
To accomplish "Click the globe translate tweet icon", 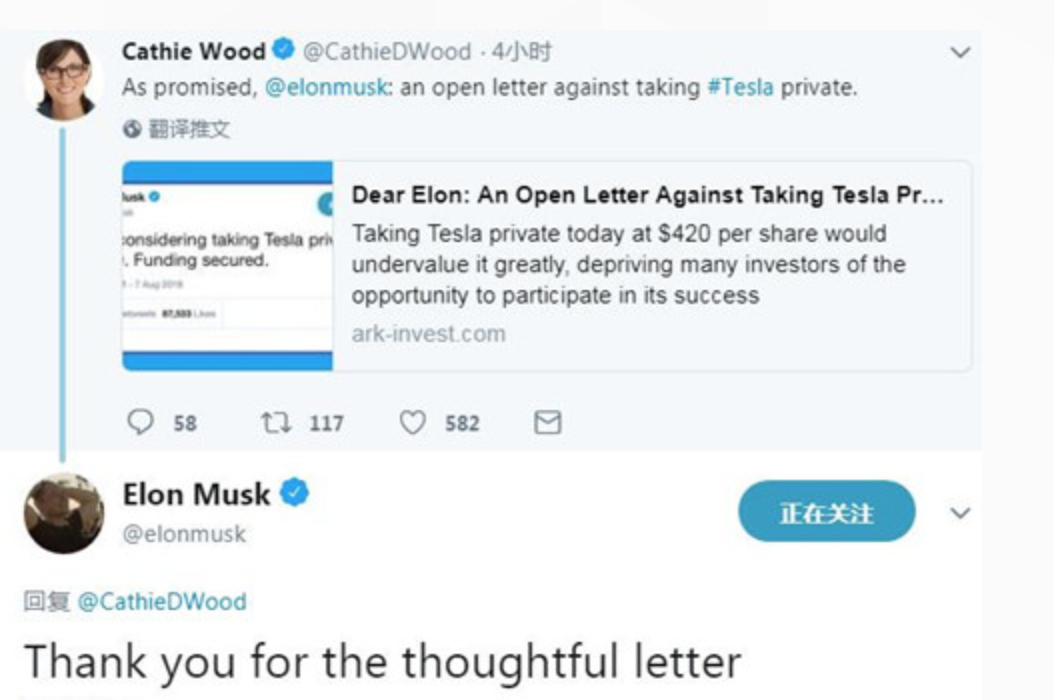I will [x=132, y=129].
